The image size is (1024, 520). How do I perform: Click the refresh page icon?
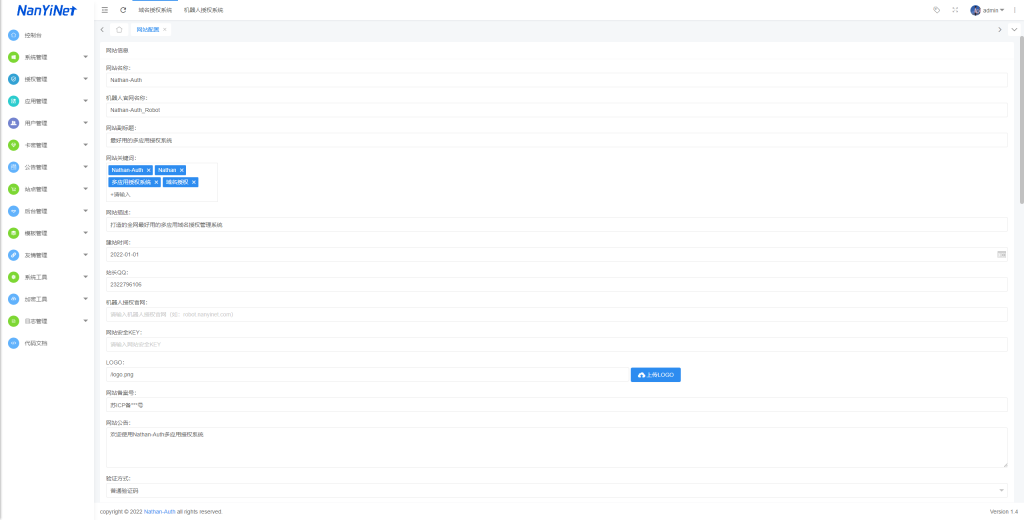[123, 10]
